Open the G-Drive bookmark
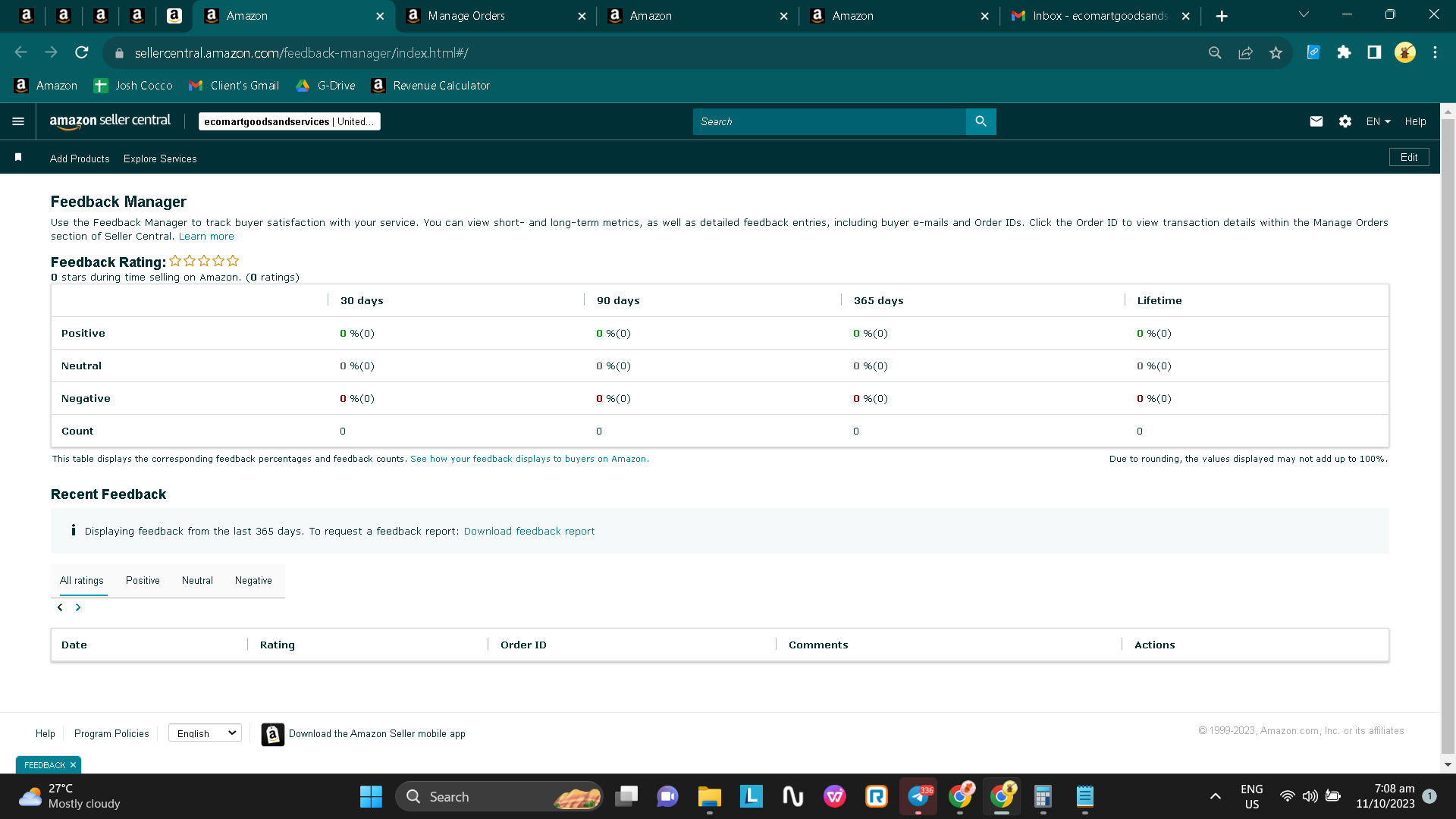Viewport: 1456px width, 819px height. point(326,86)
